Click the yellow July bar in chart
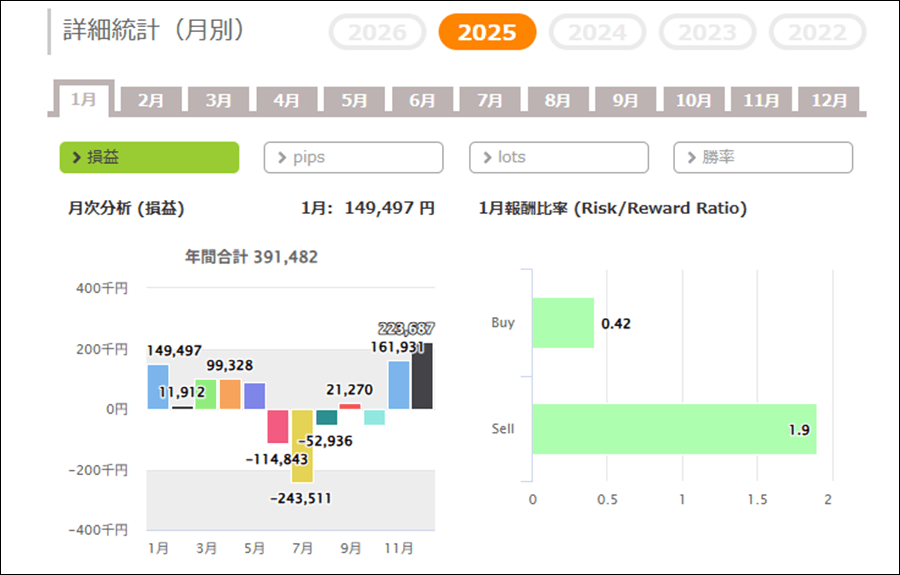This screenshot has height=575, width=900. click(302, 445)
